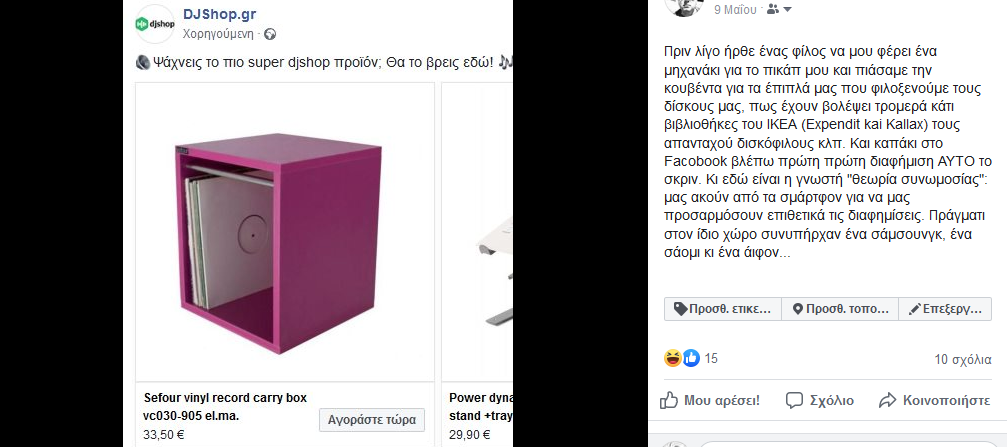Expand the post audience dropdown arrow
This screenshot has height=447, width=1007.
pyautogui.click(x=787, y=10)
